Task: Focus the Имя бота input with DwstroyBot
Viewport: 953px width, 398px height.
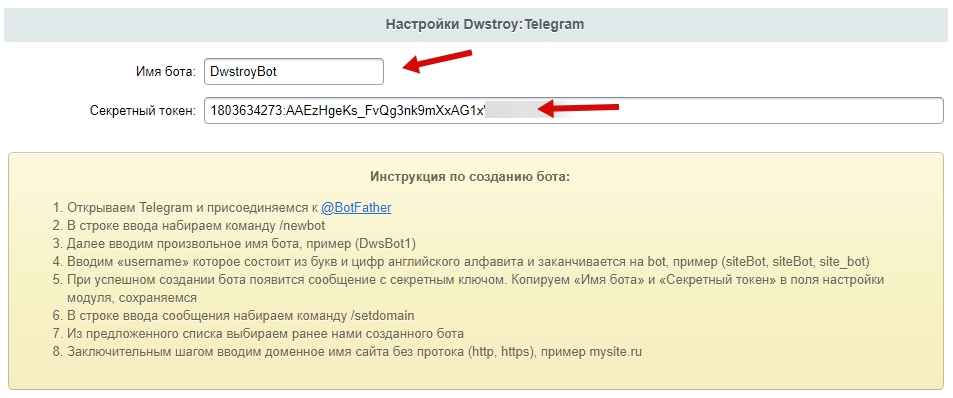Action: pyautogui.click(x=294, y=72)
